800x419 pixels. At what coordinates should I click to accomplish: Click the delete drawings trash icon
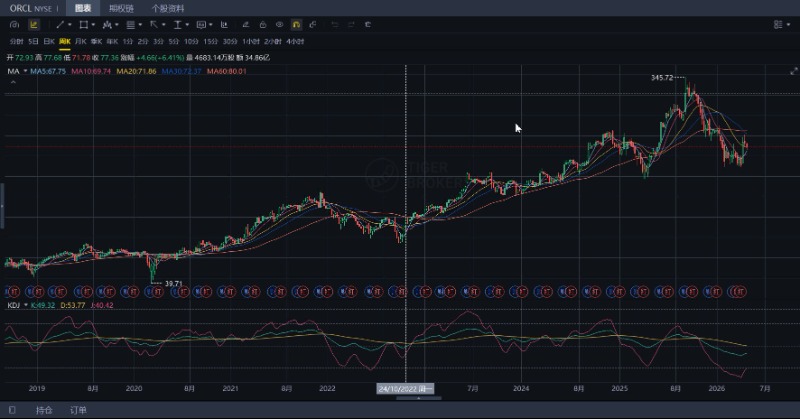tap(368, 24)
